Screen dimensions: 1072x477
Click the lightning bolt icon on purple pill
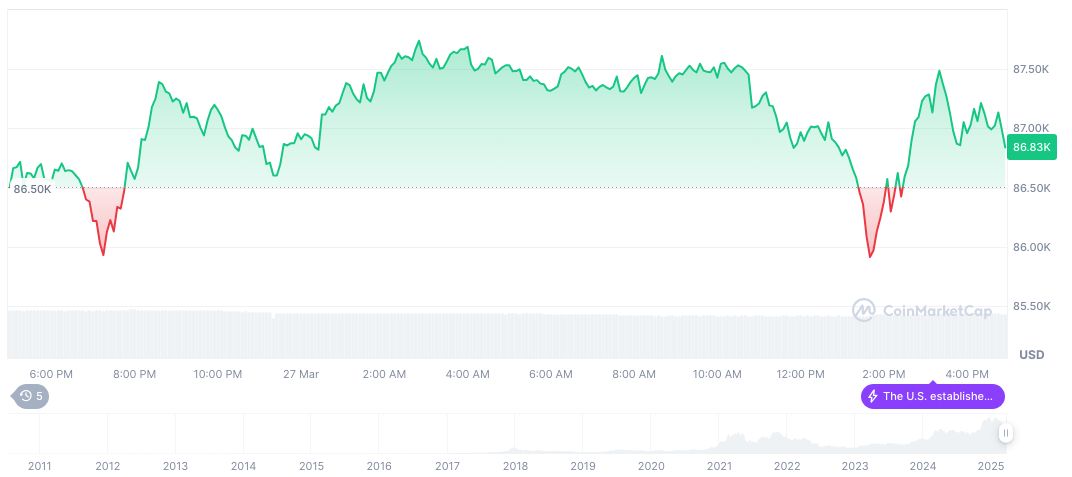pos(873,396)
